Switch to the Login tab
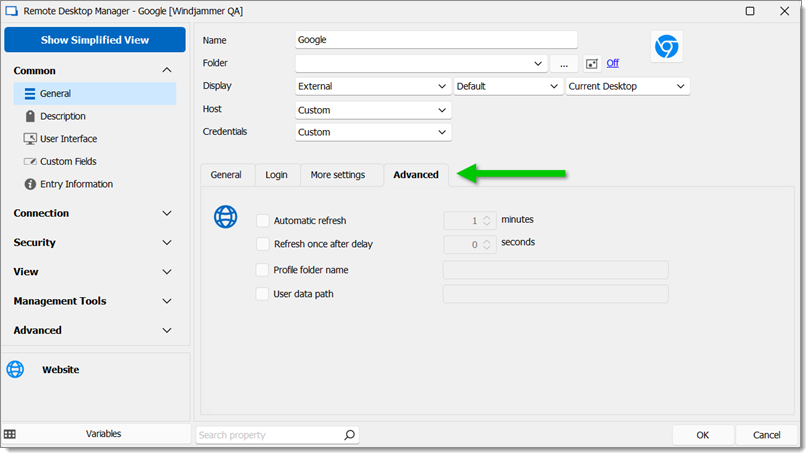Image resolution: width=812 pixels, height=458 pixels. [x=277, y=175]
